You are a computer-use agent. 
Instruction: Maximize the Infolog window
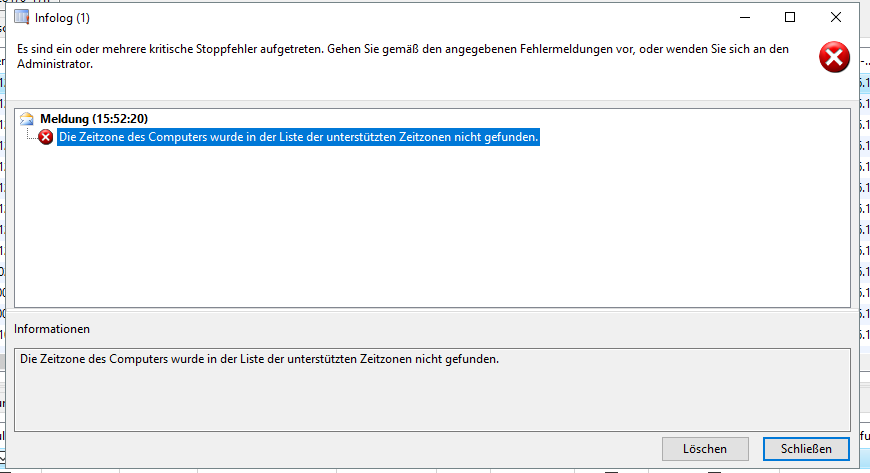tap(790, 18)
